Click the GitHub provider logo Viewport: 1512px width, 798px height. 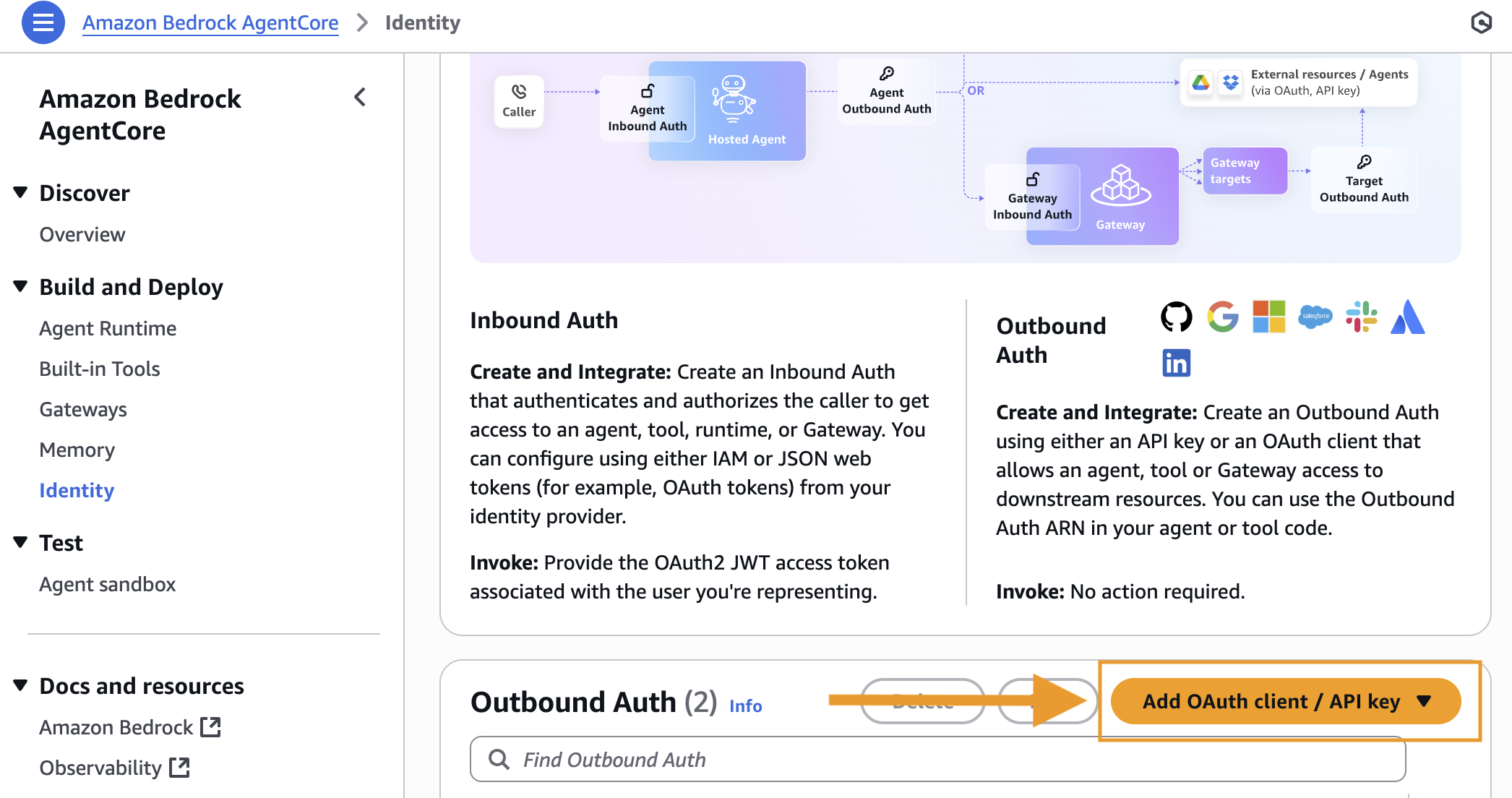coord(1176,317)
